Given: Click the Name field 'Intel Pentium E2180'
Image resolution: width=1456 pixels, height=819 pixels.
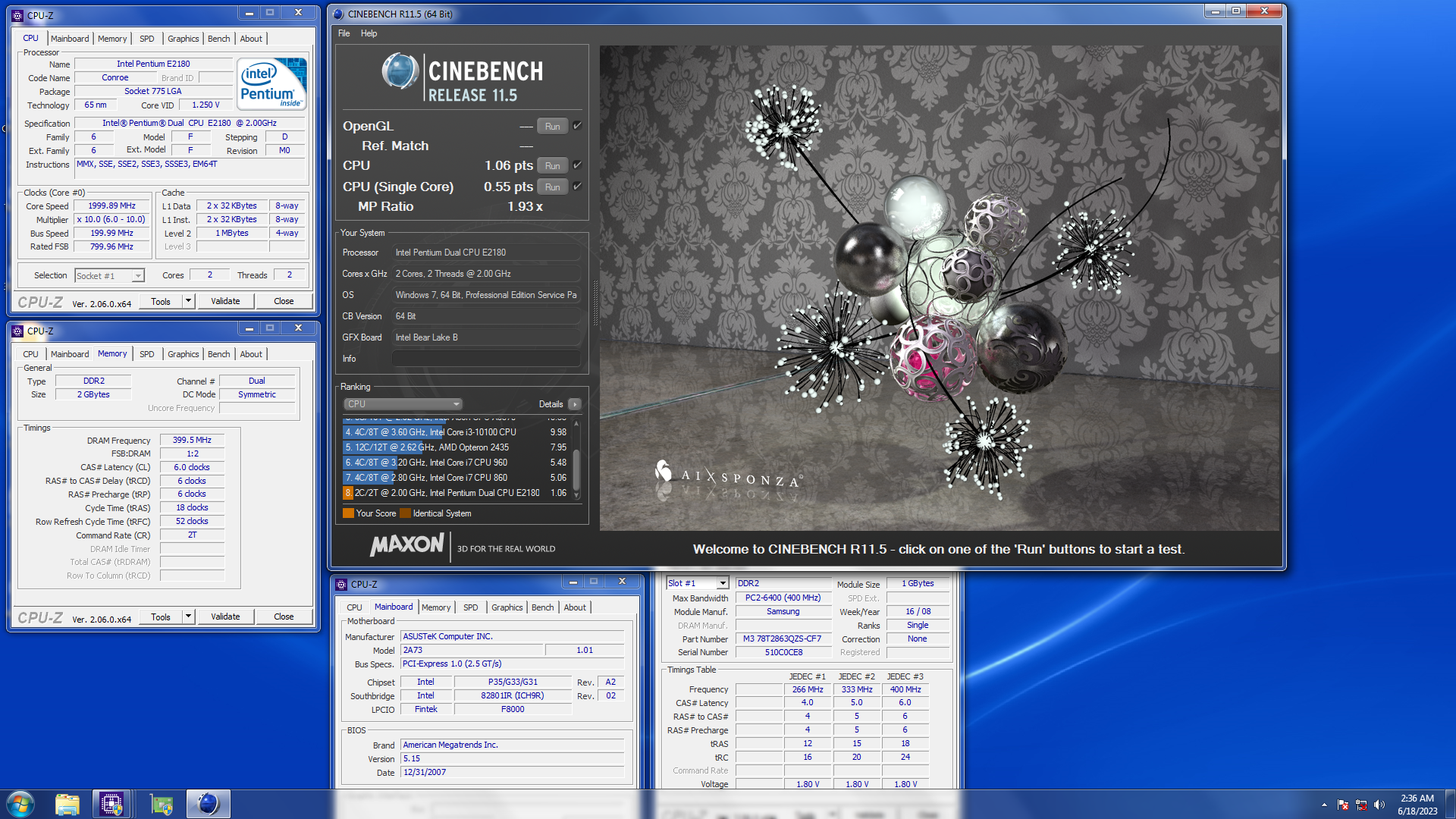Looking at the screenshot, I should [153, 64].
